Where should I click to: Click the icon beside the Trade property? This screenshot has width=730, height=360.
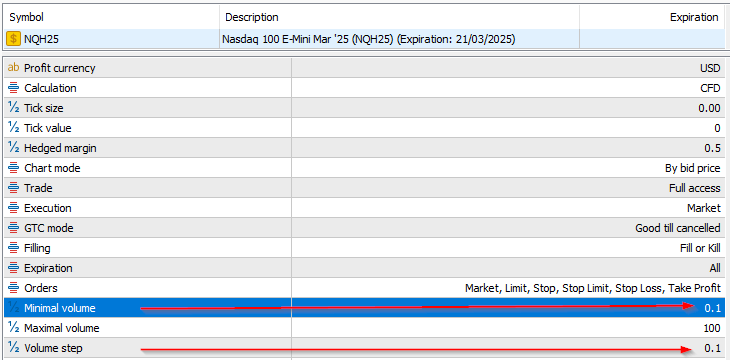tap(14, 188)
